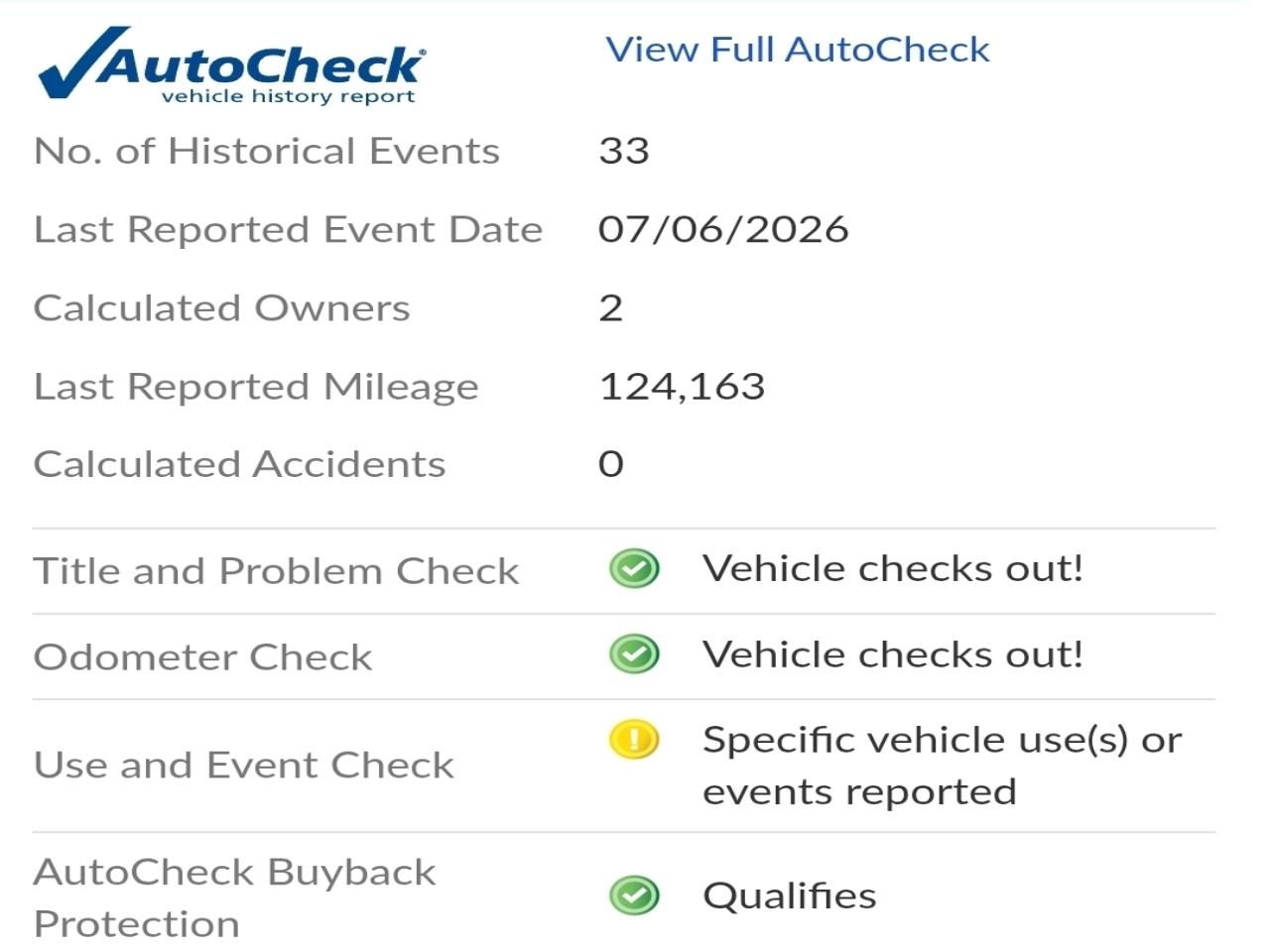Image resolution: width=1270 pixels, height=952 pixels.
Task: Click 'Vehicle checks out!' beside Title Check
Action: pos(893,569)
